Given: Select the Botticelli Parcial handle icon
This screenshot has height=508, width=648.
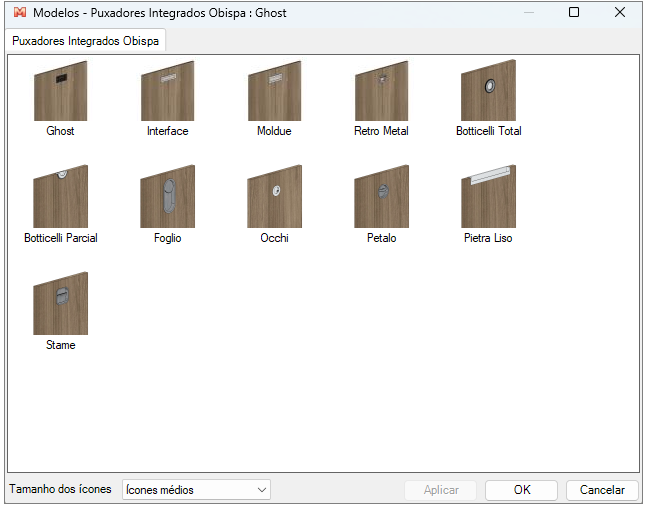Looking at the screenshot, I should (61, 196).
